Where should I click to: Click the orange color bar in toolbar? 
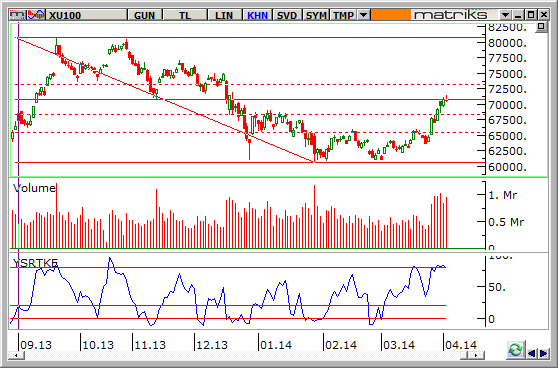(x=390, y=15)
